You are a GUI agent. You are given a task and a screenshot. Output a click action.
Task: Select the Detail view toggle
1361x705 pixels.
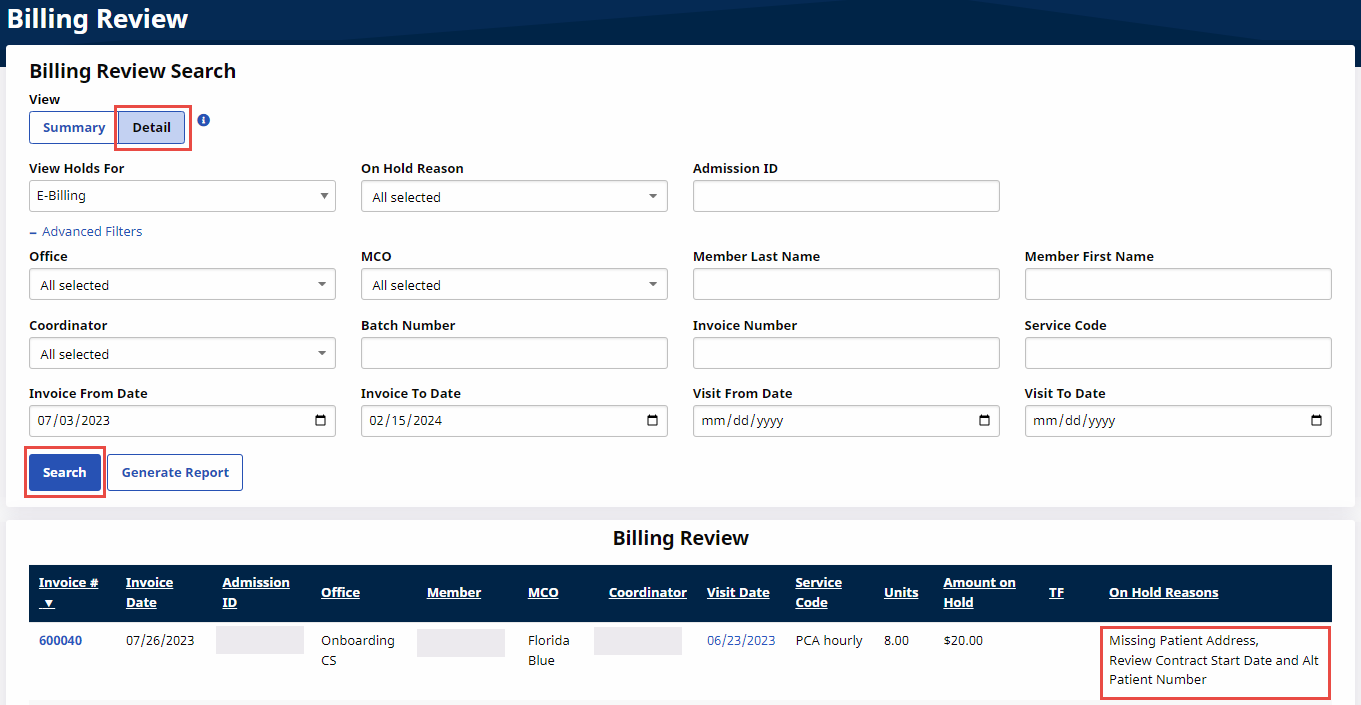(x=152, y=128)
